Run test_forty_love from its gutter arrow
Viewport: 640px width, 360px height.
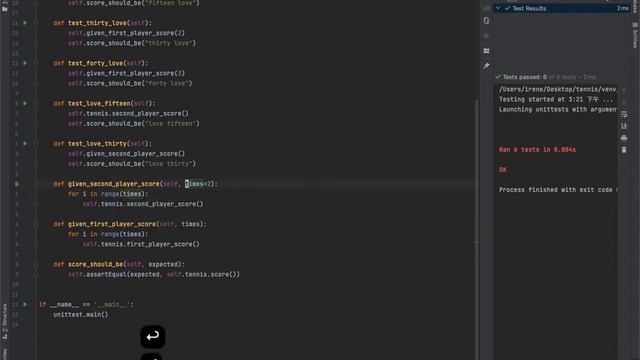pyautogui.click(x=25, y=63)
